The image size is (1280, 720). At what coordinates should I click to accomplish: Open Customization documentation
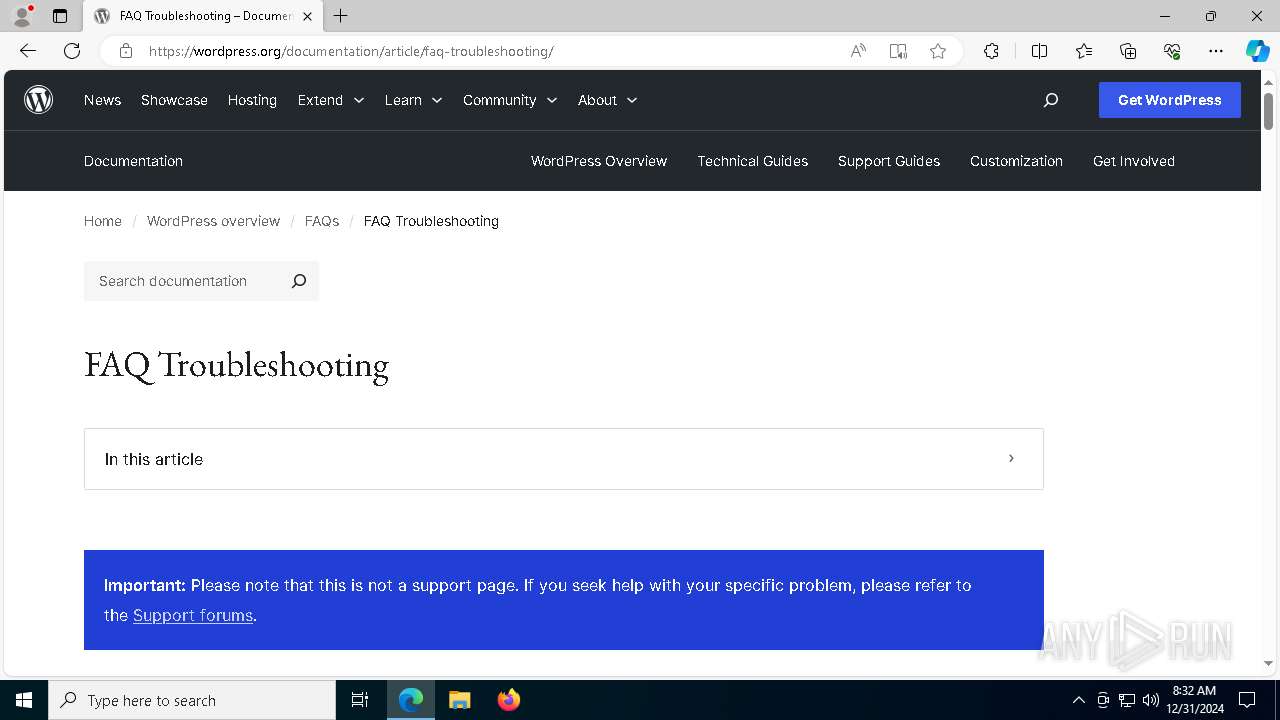click(x=1016, y=161)
